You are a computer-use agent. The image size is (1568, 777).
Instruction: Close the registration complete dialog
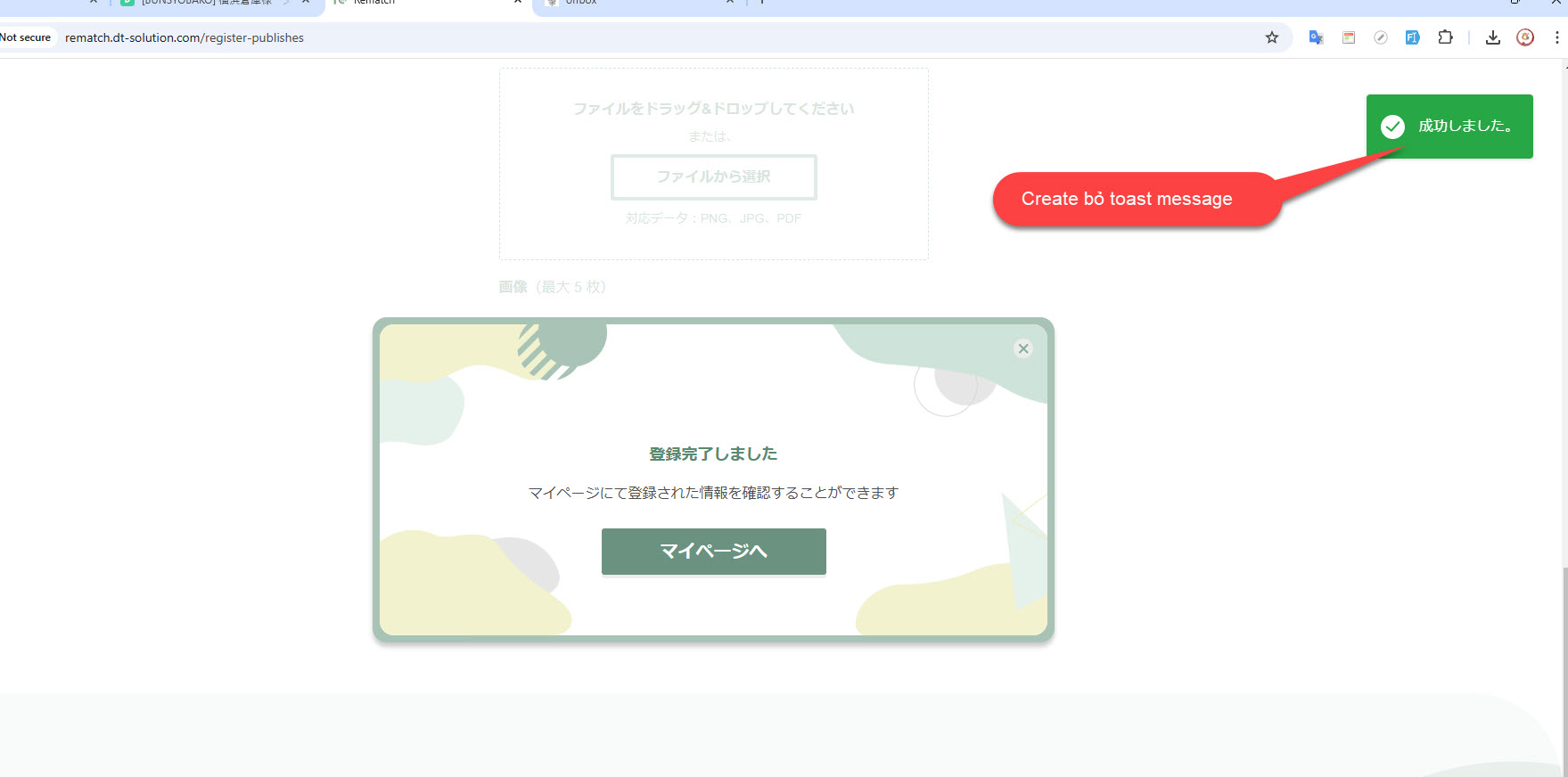(1023, 349)
